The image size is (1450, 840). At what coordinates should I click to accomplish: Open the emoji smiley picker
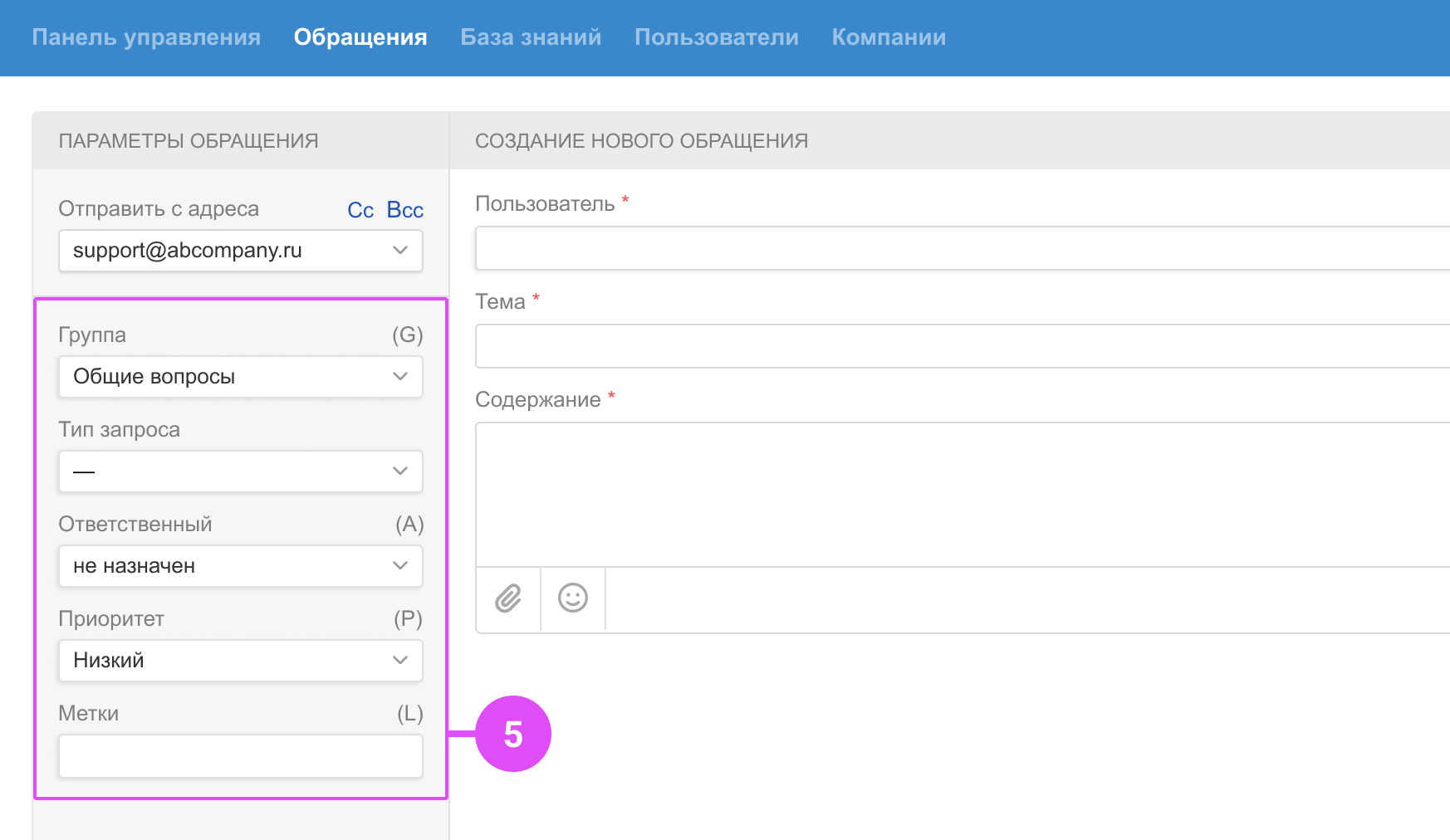[x=573, y=598]
